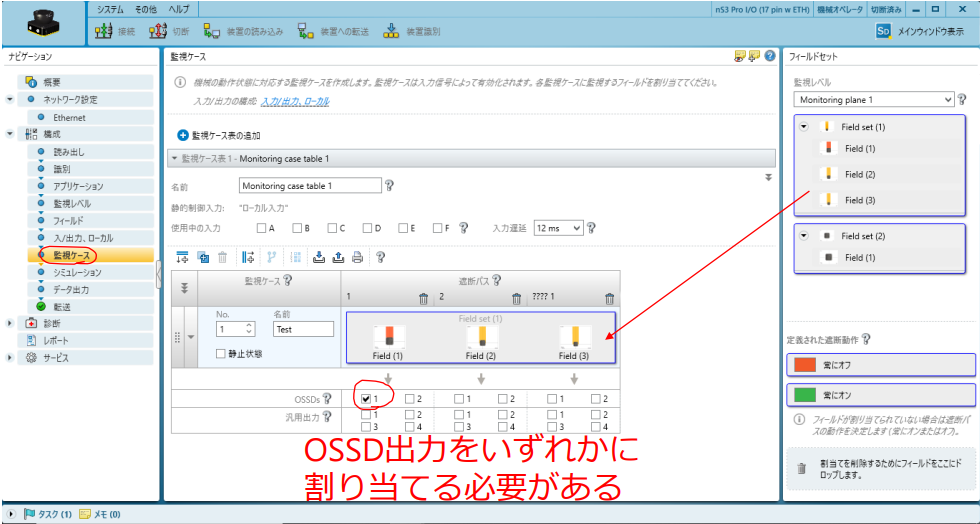
Task: Toggle the 静止状態 checkbox
Action: pos(222,353)
